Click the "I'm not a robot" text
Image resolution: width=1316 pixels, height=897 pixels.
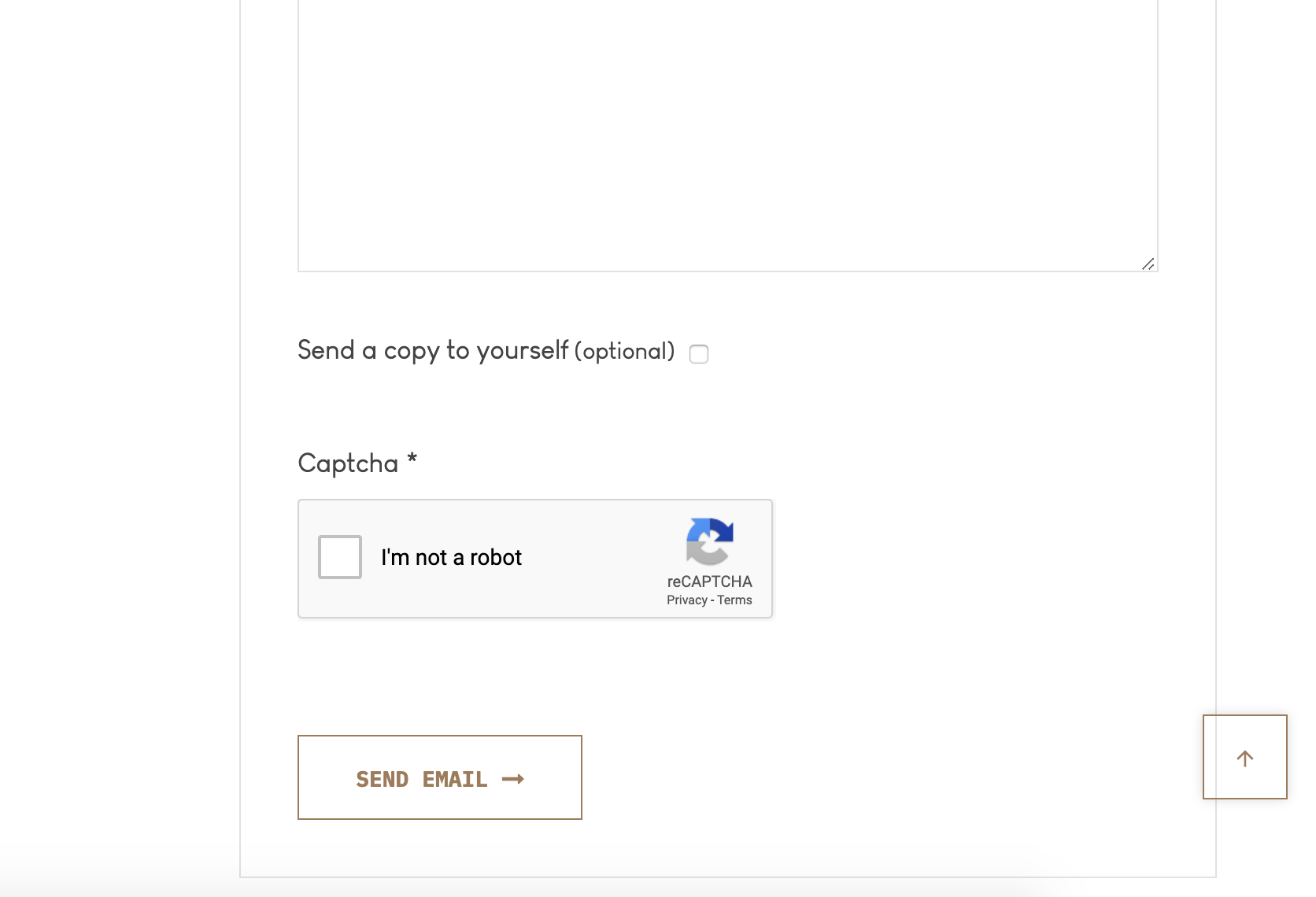tap(451, 558)
